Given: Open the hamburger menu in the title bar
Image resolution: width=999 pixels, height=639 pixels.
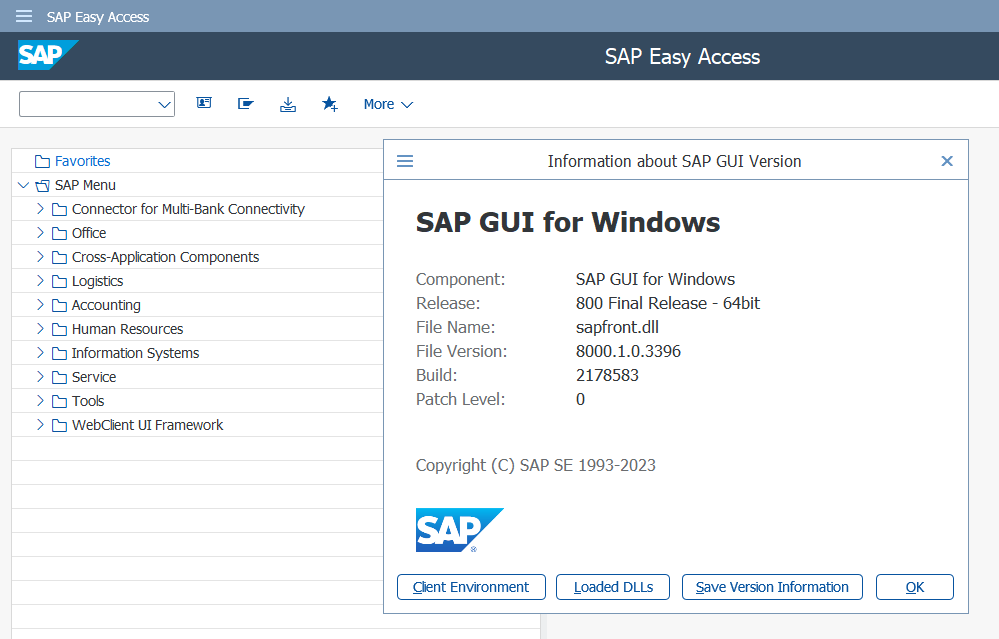Looking at the screenshot, I should pos(22,16).
